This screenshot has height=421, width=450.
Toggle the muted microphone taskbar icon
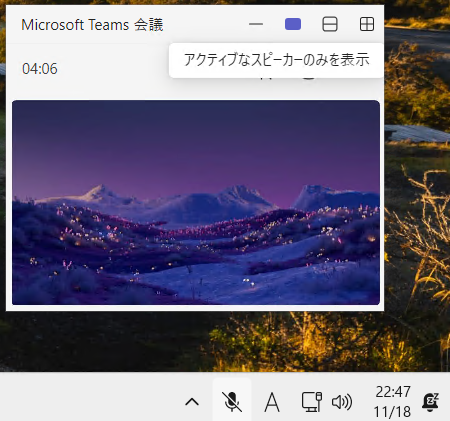point(232,401)
